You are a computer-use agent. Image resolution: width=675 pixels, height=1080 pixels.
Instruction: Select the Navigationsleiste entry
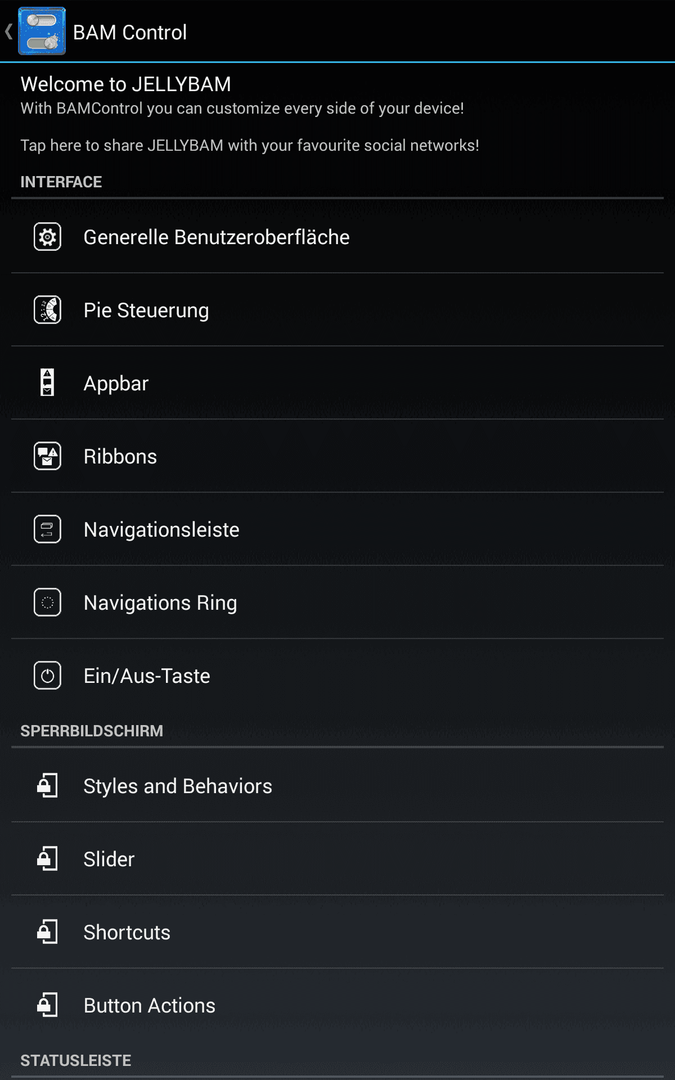tap(338, 529)
